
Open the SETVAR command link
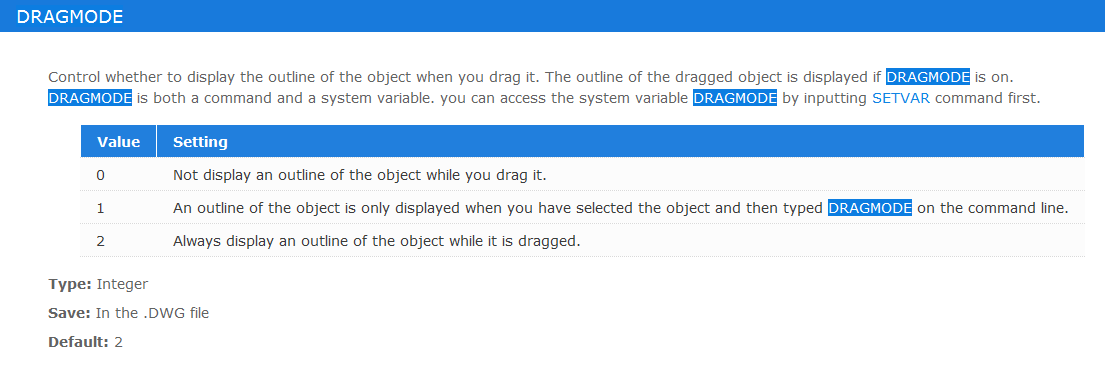click(901, 98)
